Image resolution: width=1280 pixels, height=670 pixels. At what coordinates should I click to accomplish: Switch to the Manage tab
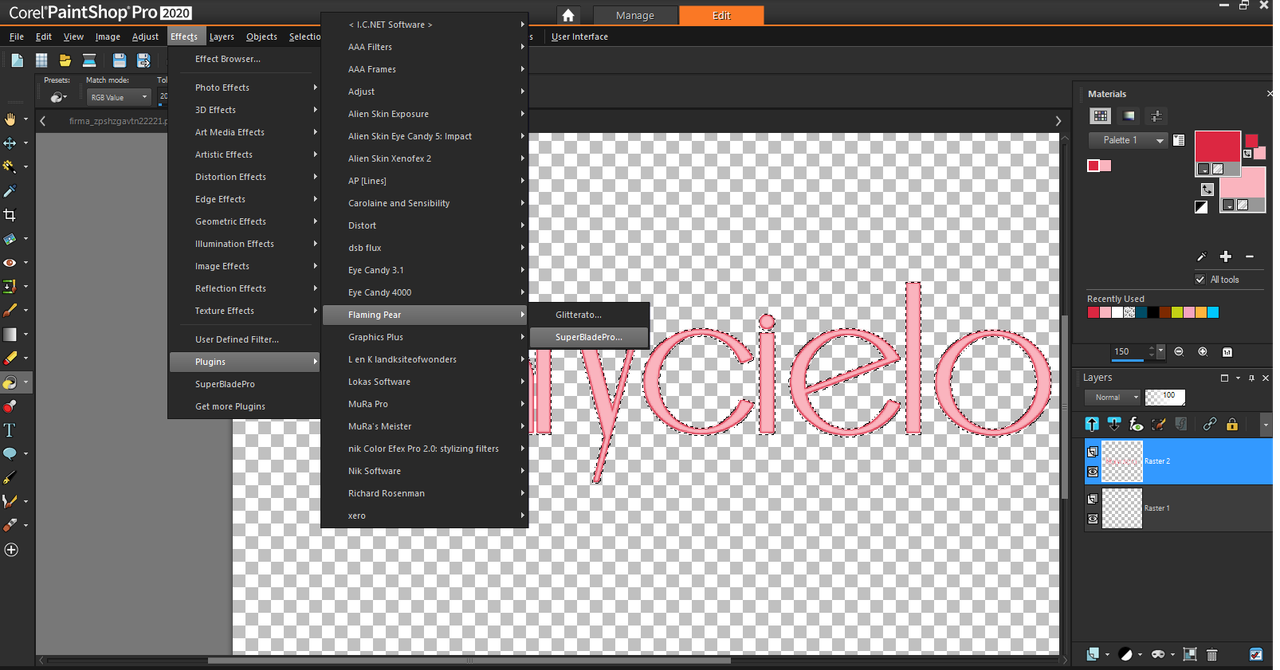[635, 15]
